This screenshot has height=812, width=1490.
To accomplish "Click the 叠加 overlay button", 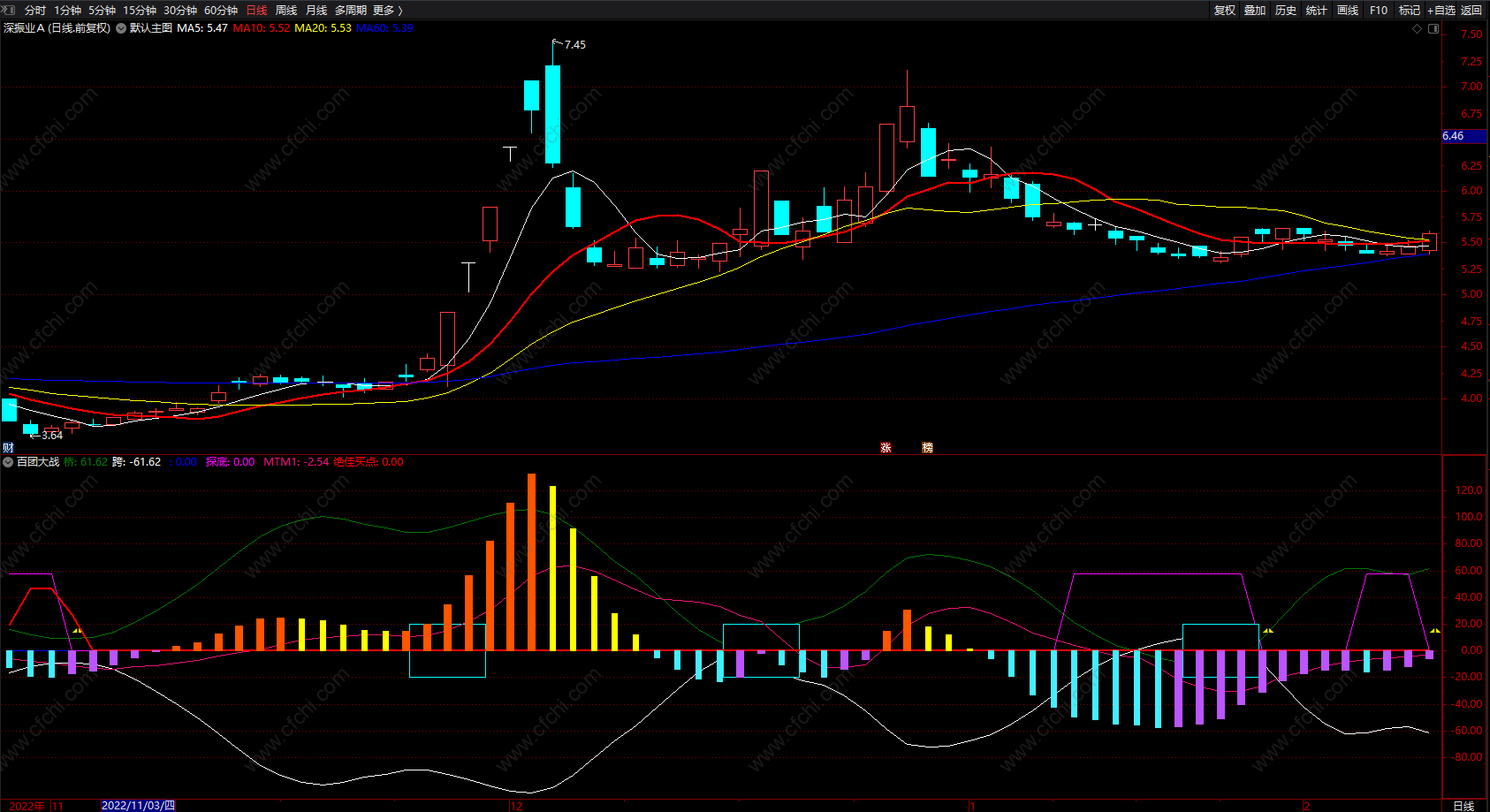I will [1255, 11].
